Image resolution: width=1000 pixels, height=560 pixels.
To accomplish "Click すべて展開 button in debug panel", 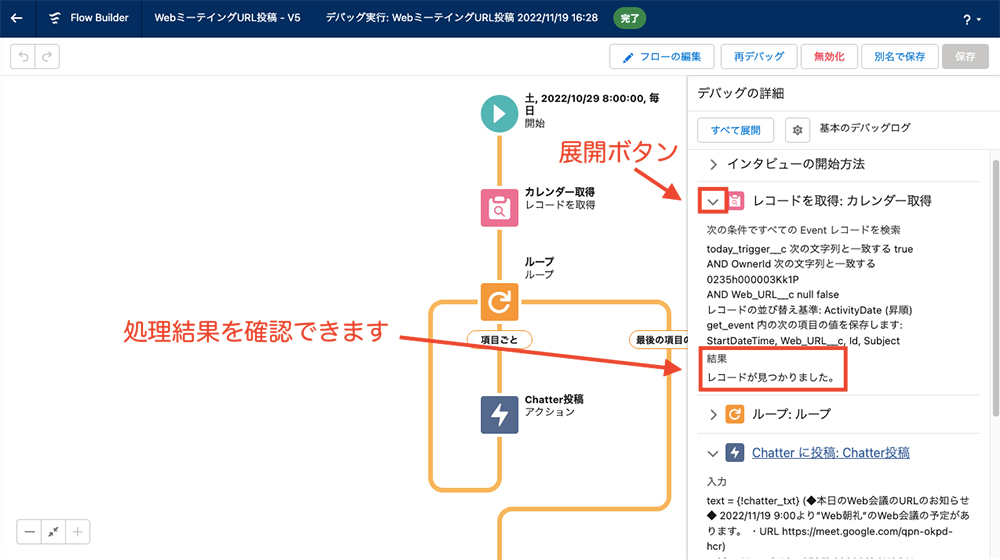I will pos(735,130).
